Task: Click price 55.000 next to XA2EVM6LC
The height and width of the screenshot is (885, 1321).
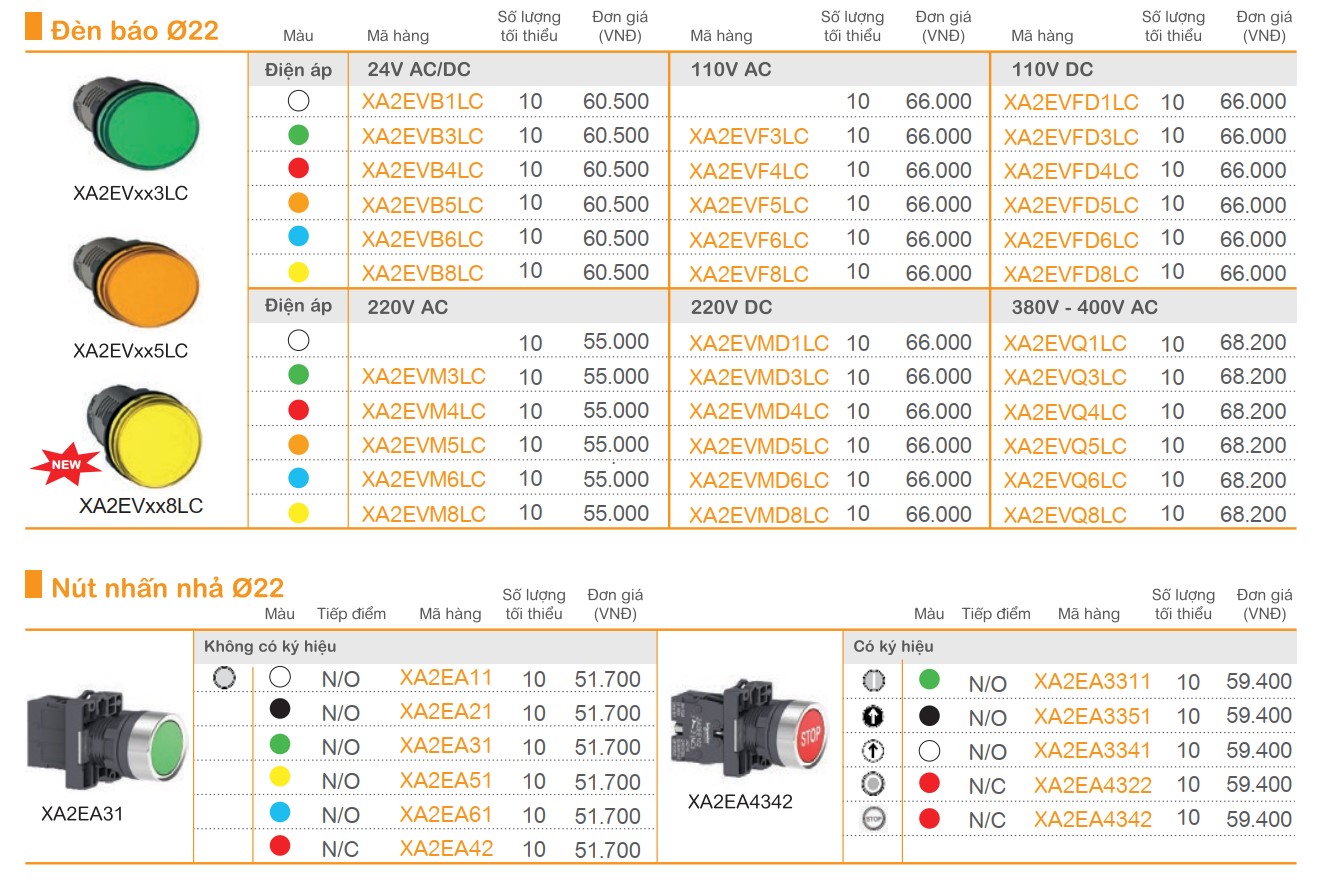Action: tap(616, 479)
